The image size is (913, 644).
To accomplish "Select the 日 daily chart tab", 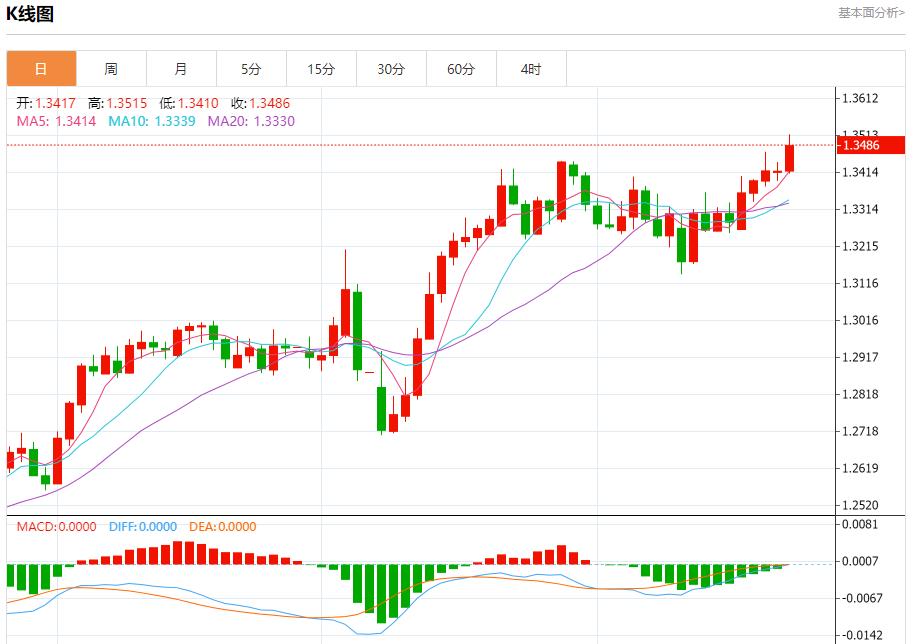I will click(x=41, y=69).
